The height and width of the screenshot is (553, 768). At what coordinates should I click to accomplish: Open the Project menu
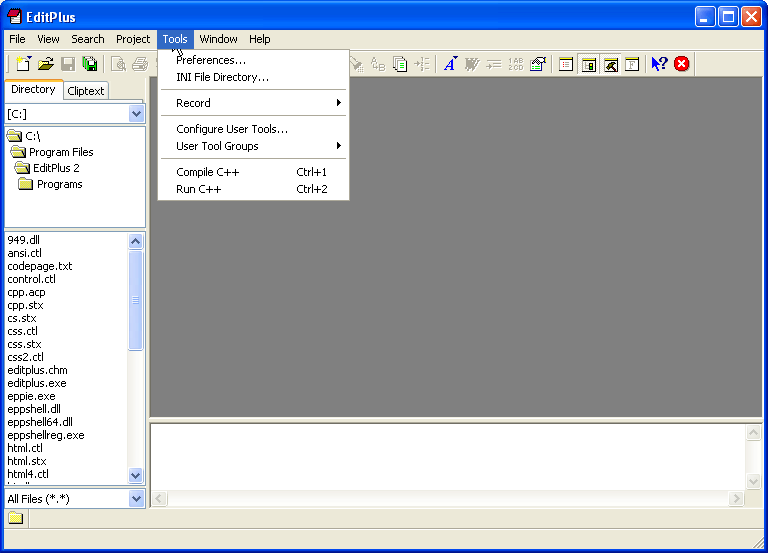click(x=133, y=39)
